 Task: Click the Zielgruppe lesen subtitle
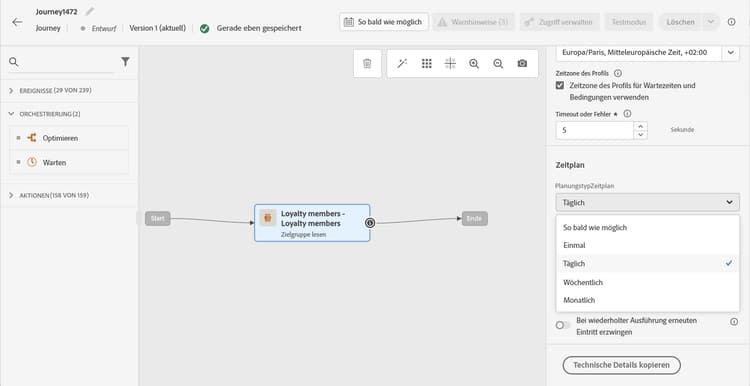(303, 235)
